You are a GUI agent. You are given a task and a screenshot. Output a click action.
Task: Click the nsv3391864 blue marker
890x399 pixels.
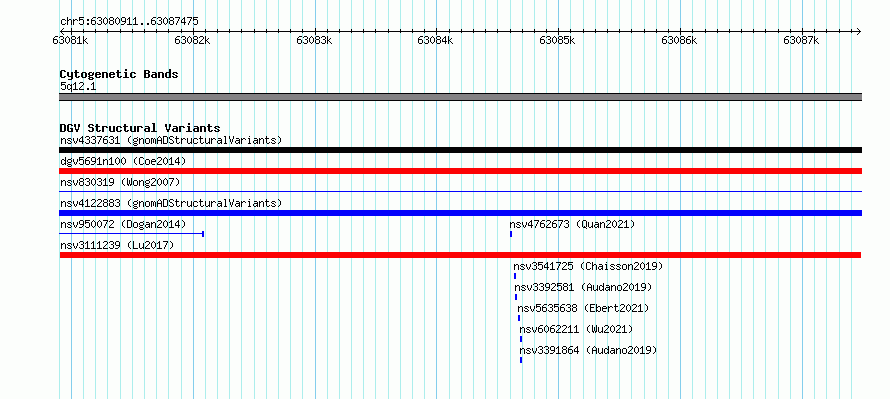(x=521, y=360)
